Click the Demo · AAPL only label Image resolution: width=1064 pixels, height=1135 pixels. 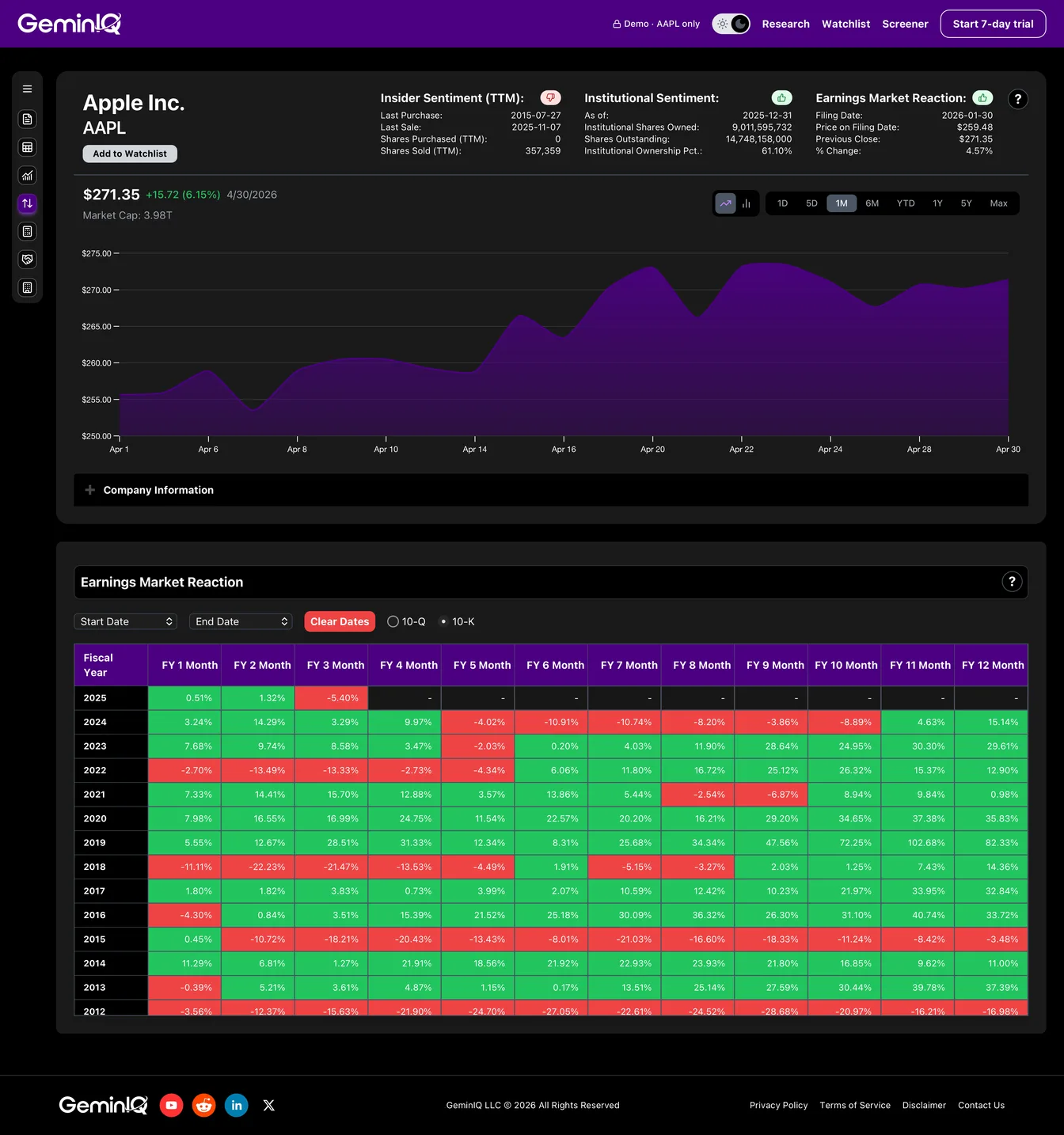(656, 24)
